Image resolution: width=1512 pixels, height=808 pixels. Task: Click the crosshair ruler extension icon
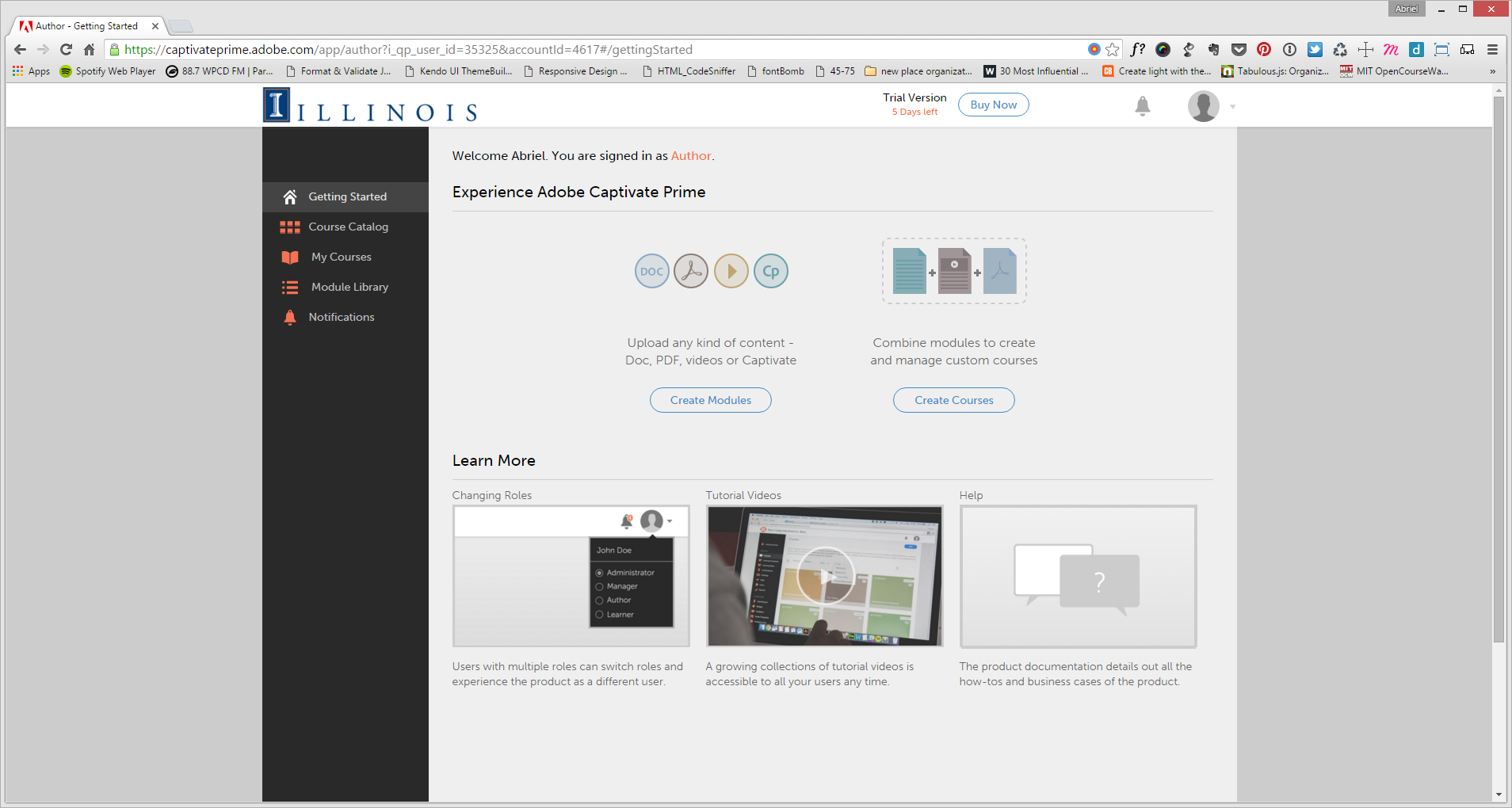1365,49
